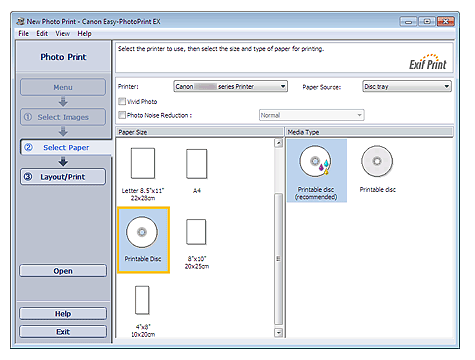This screenshot has width=475, height=360.
Task: Pick the 8"x10" 20x25cm paper icon
Action: click(196, 232)
